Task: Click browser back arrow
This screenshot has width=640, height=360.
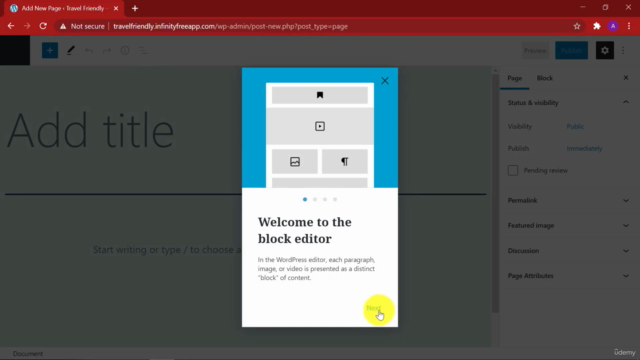Action: (x=11, y=26)
